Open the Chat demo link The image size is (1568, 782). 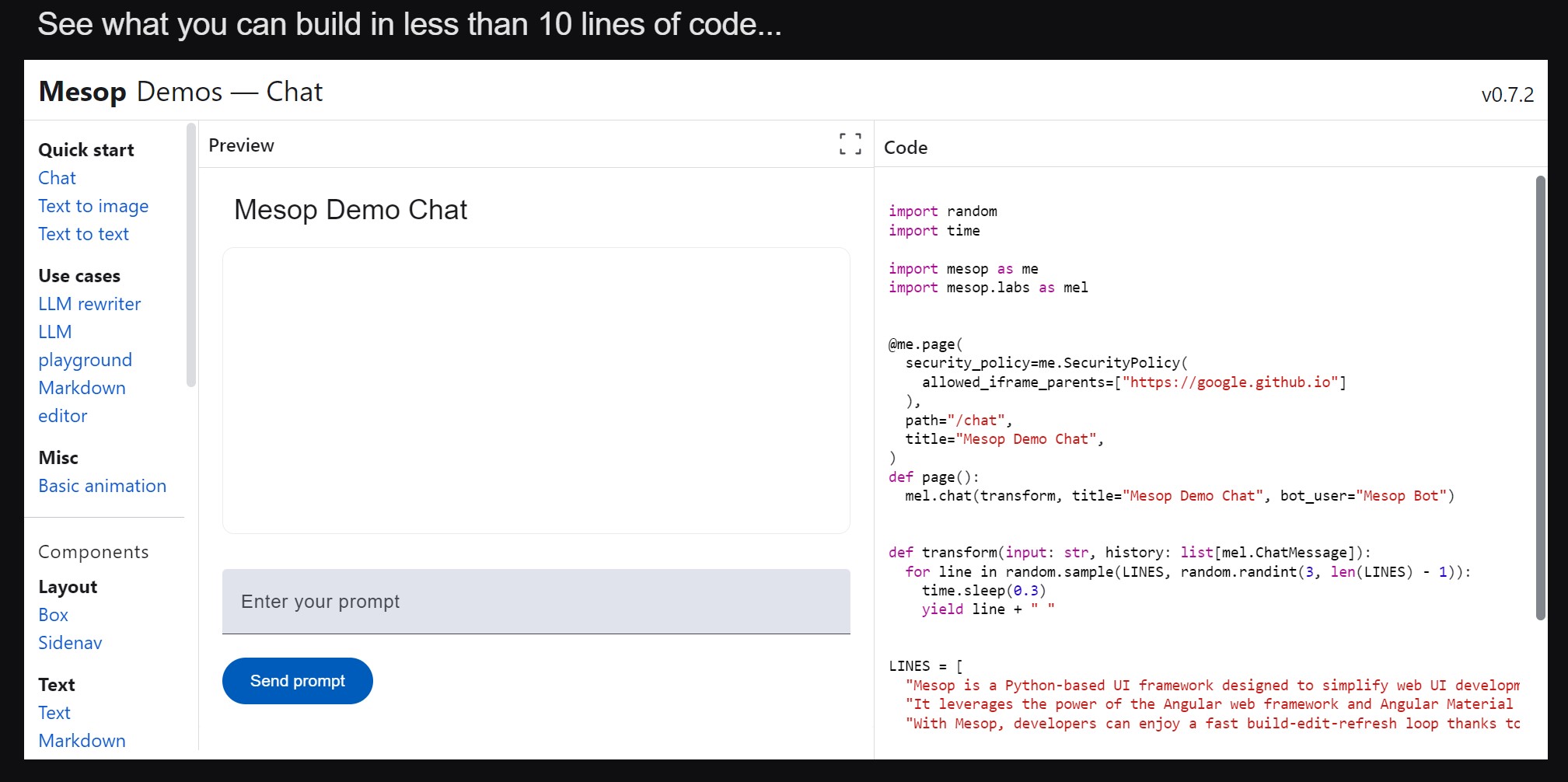point(57,178)
